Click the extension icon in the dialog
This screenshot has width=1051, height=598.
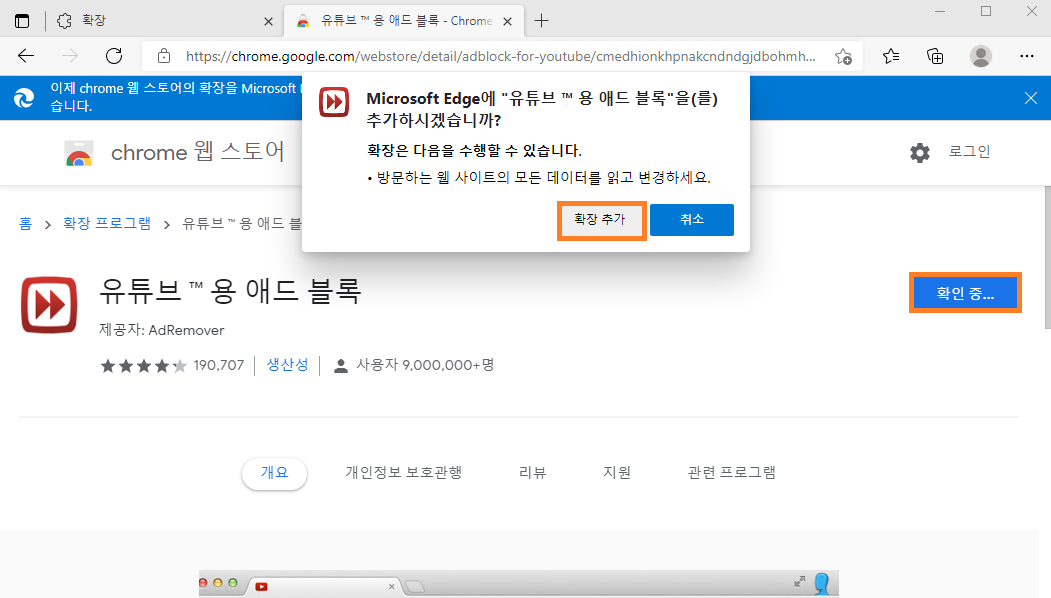click(x=334, y=102)
